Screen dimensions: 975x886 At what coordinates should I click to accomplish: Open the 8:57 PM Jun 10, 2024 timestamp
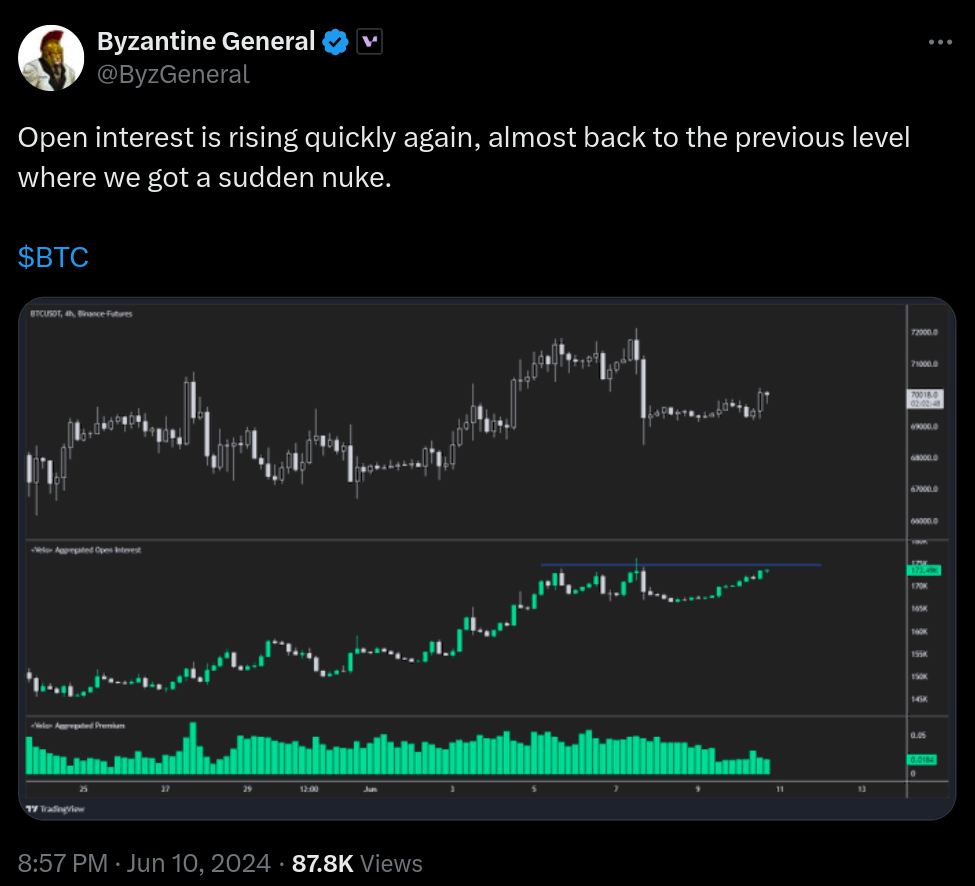144,863
